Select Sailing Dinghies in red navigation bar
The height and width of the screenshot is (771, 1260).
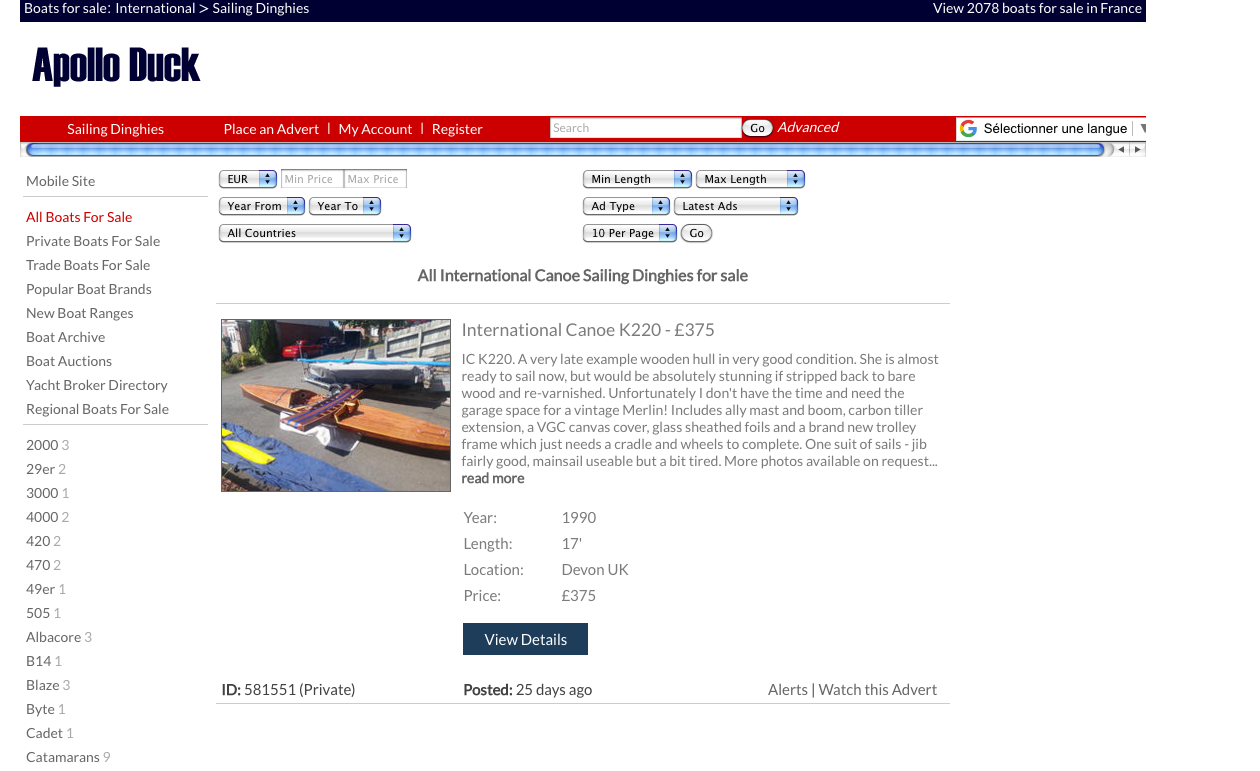tap(116, 129)
